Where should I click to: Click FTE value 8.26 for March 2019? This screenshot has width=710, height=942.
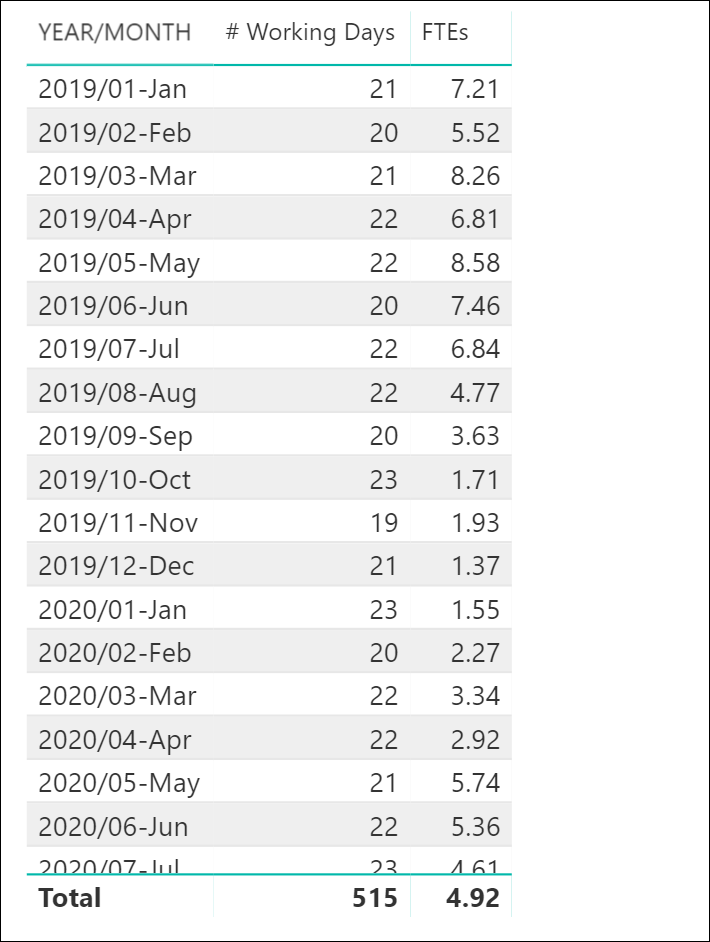(475, 175)
